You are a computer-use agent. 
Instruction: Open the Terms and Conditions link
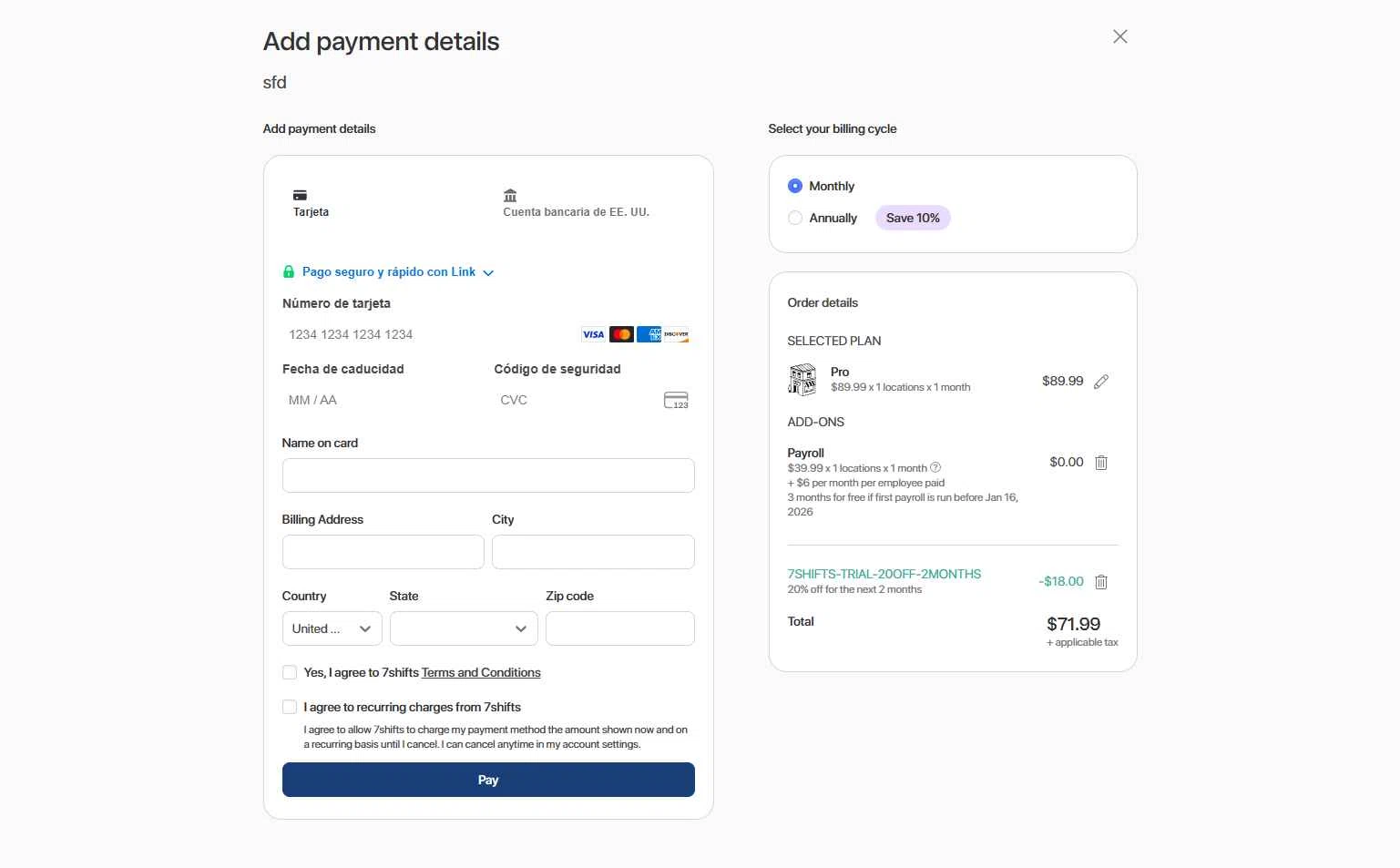pos(481,672)
